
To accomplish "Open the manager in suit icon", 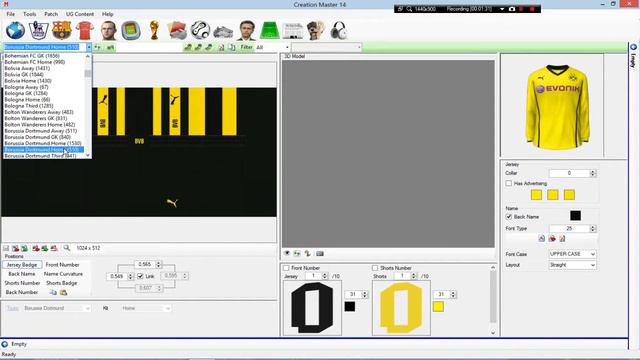I will pyautogui.click(x=247, y=30).
